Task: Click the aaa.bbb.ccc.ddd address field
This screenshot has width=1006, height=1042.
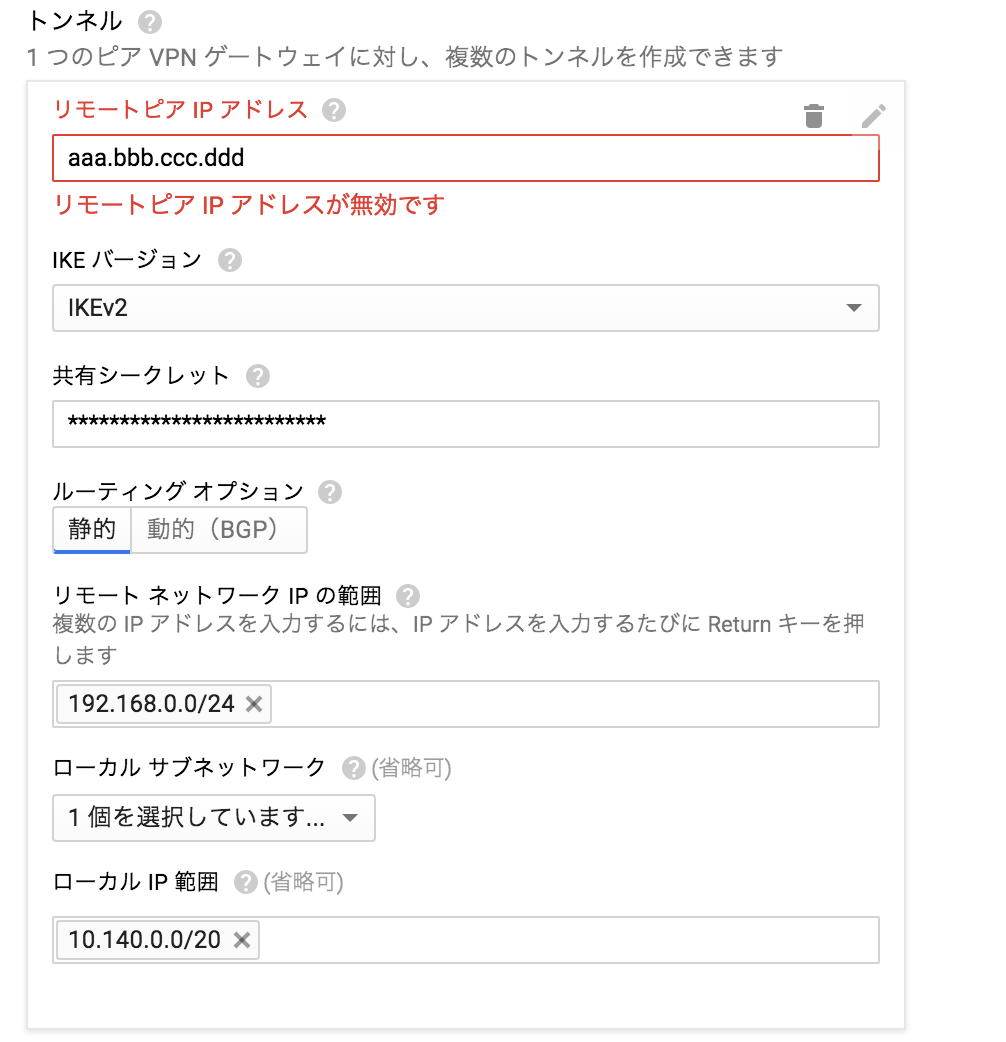Action: point(466,158)
